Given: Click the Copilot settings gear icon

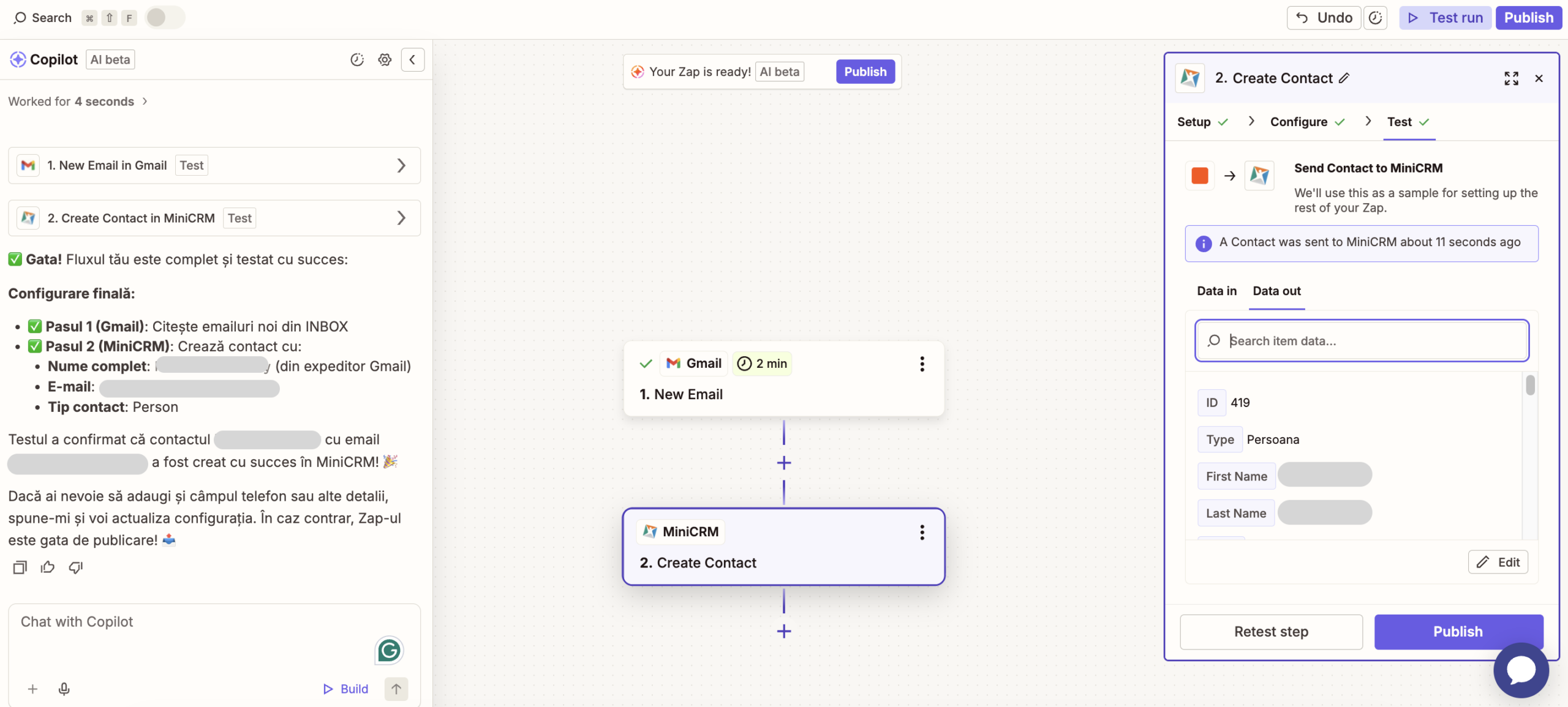Looking at the screenshot, I should click(x=385, y=59).
